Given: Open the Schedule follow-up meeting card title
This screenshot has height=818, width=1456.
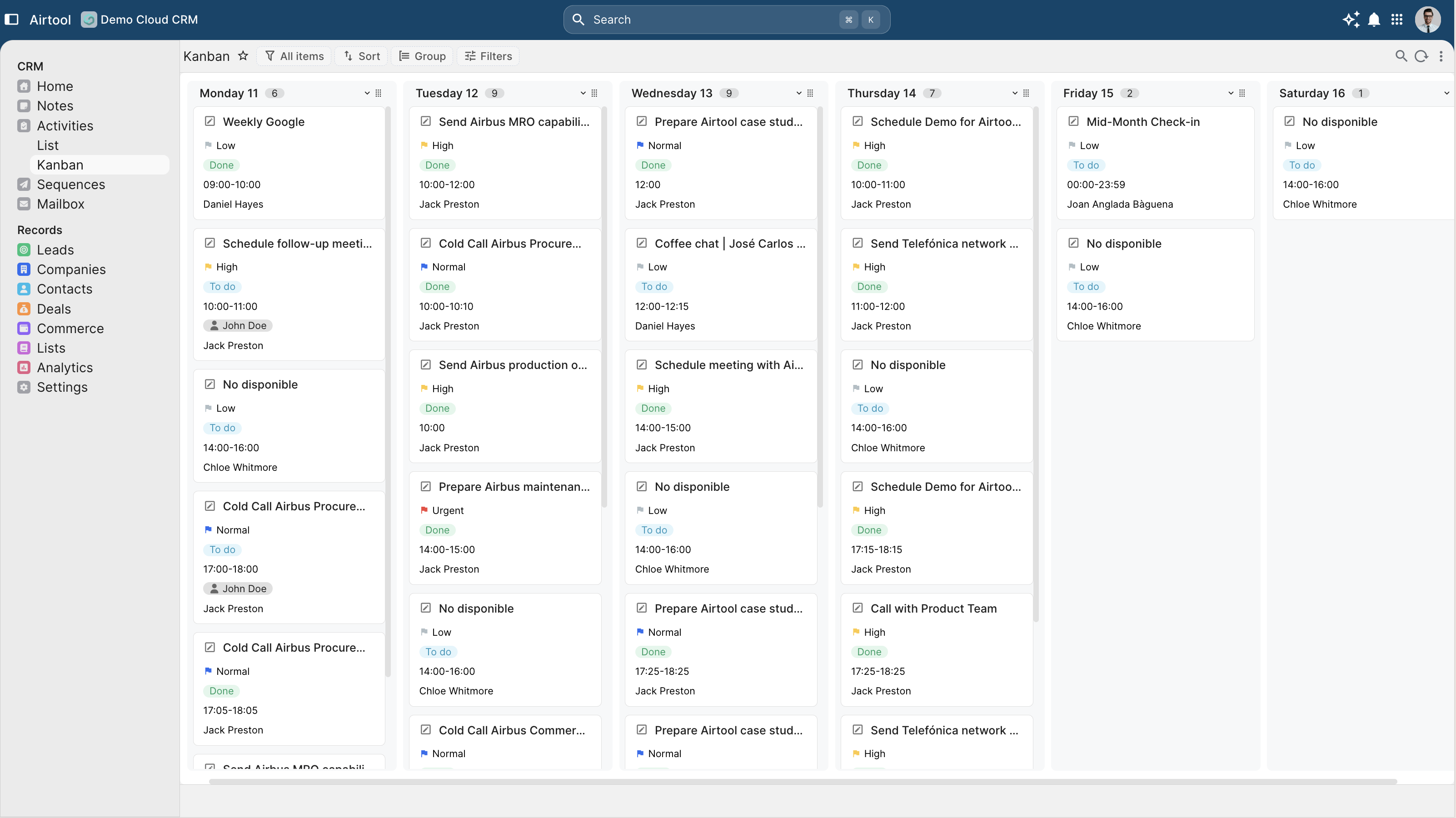Looking at the screenshot, I should click(297, 243).
